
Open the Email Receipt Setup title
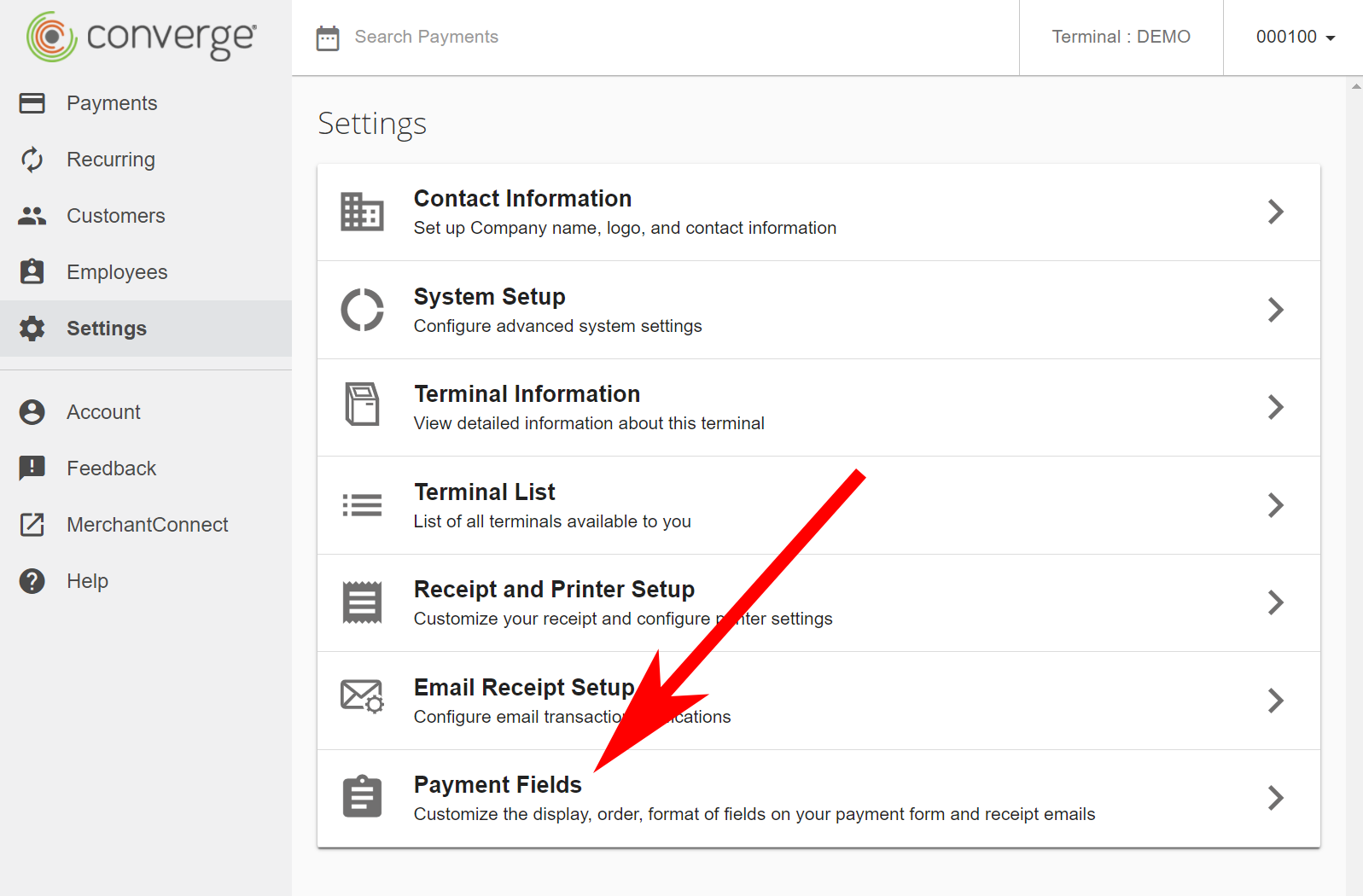coord(524,688)
